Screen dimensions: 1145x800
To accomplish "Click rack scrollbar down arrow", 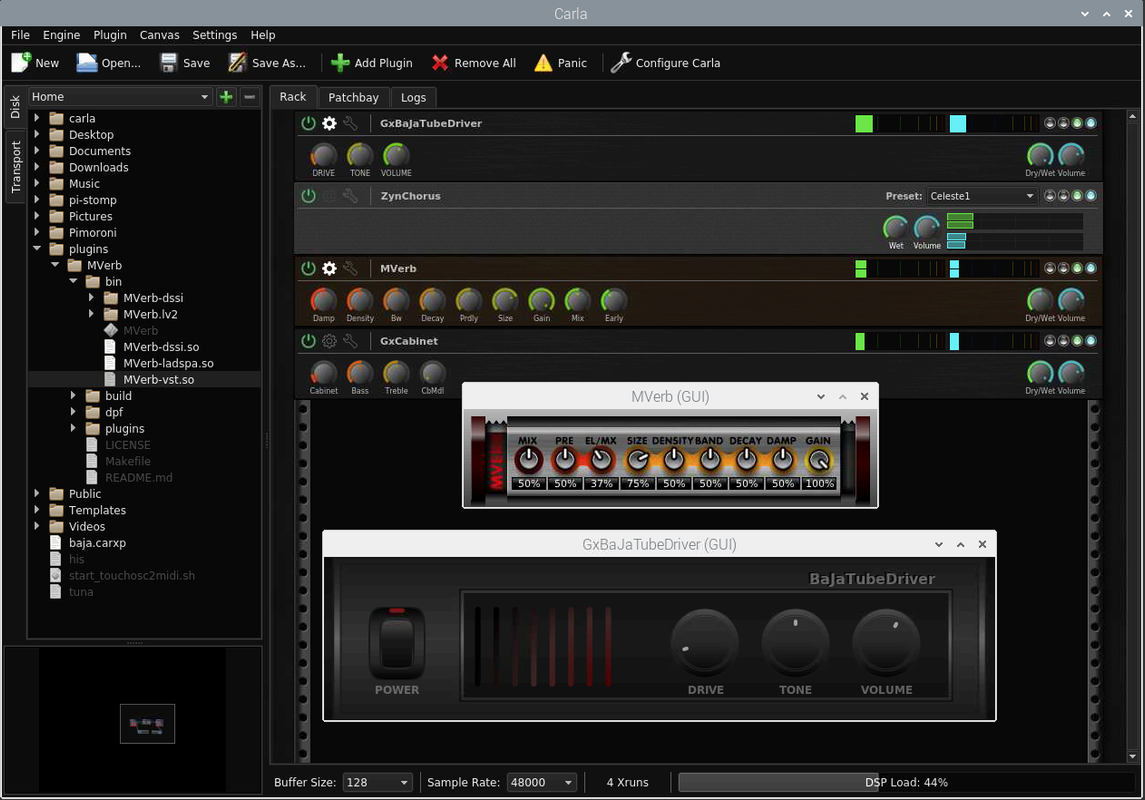I will 1132,757.
